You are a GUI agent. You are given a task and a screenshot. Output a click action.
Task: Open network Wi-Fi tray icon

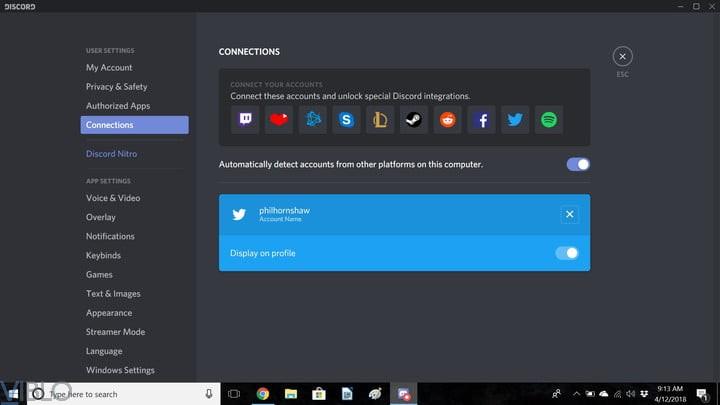click(618, 394)
